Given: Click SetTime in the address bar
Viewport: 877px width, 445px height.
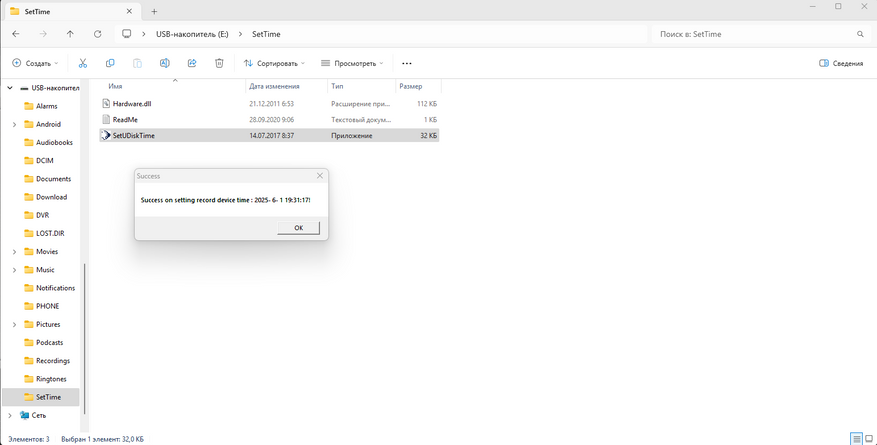Looking at the screenshot, I should click(266, 34).
